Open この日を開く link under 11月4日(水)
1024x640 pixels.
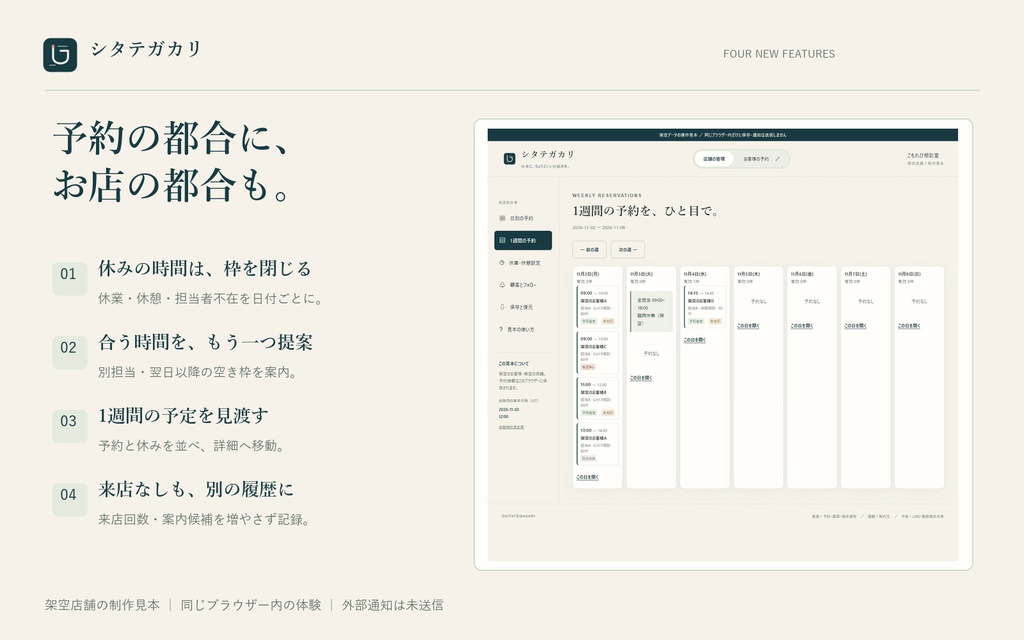point(694,340)
